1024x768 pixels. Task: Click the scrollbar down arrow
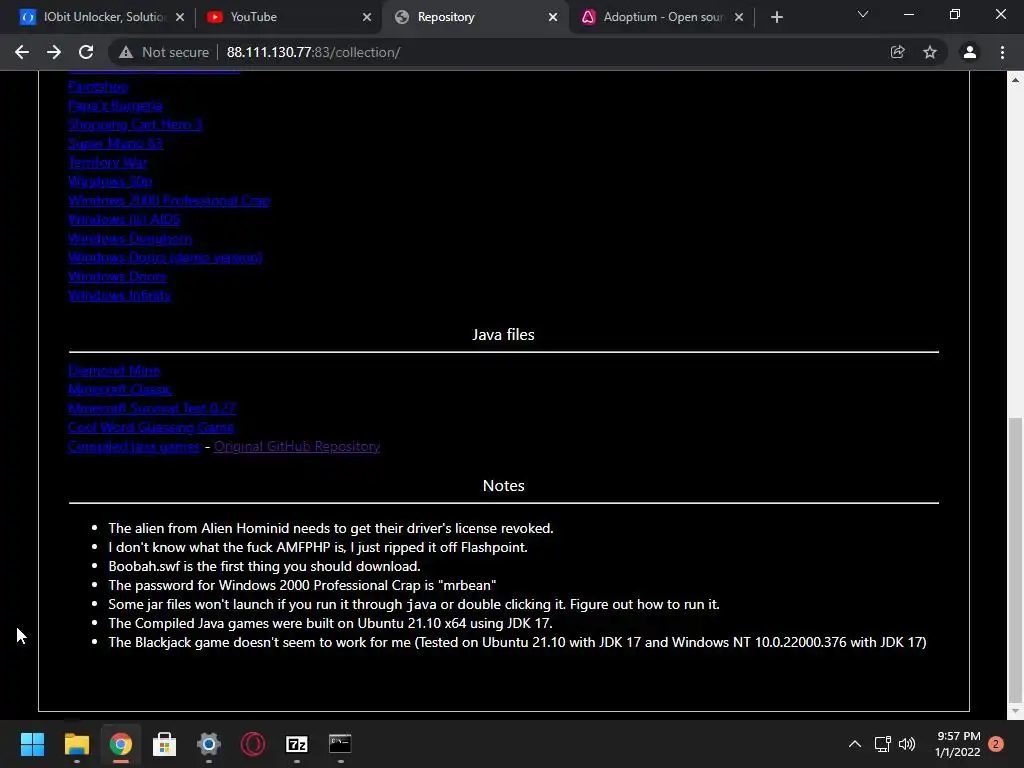pos(1015,711)
